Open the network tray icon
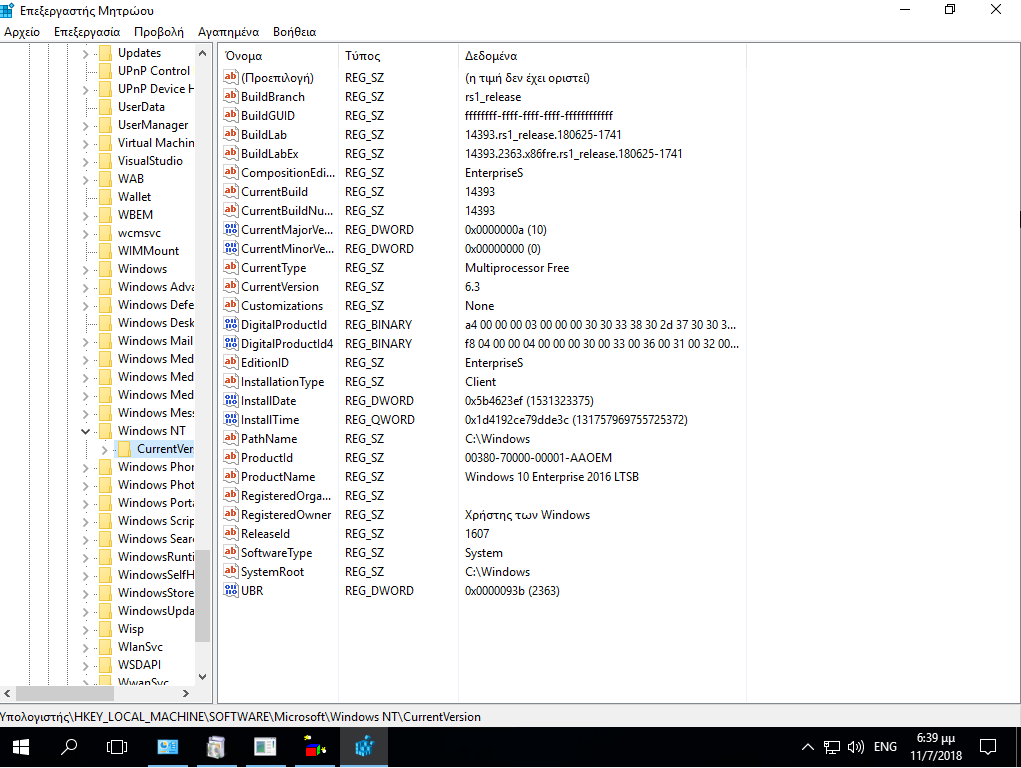Screen dimensions: 1021x768 tap(832, 747)
